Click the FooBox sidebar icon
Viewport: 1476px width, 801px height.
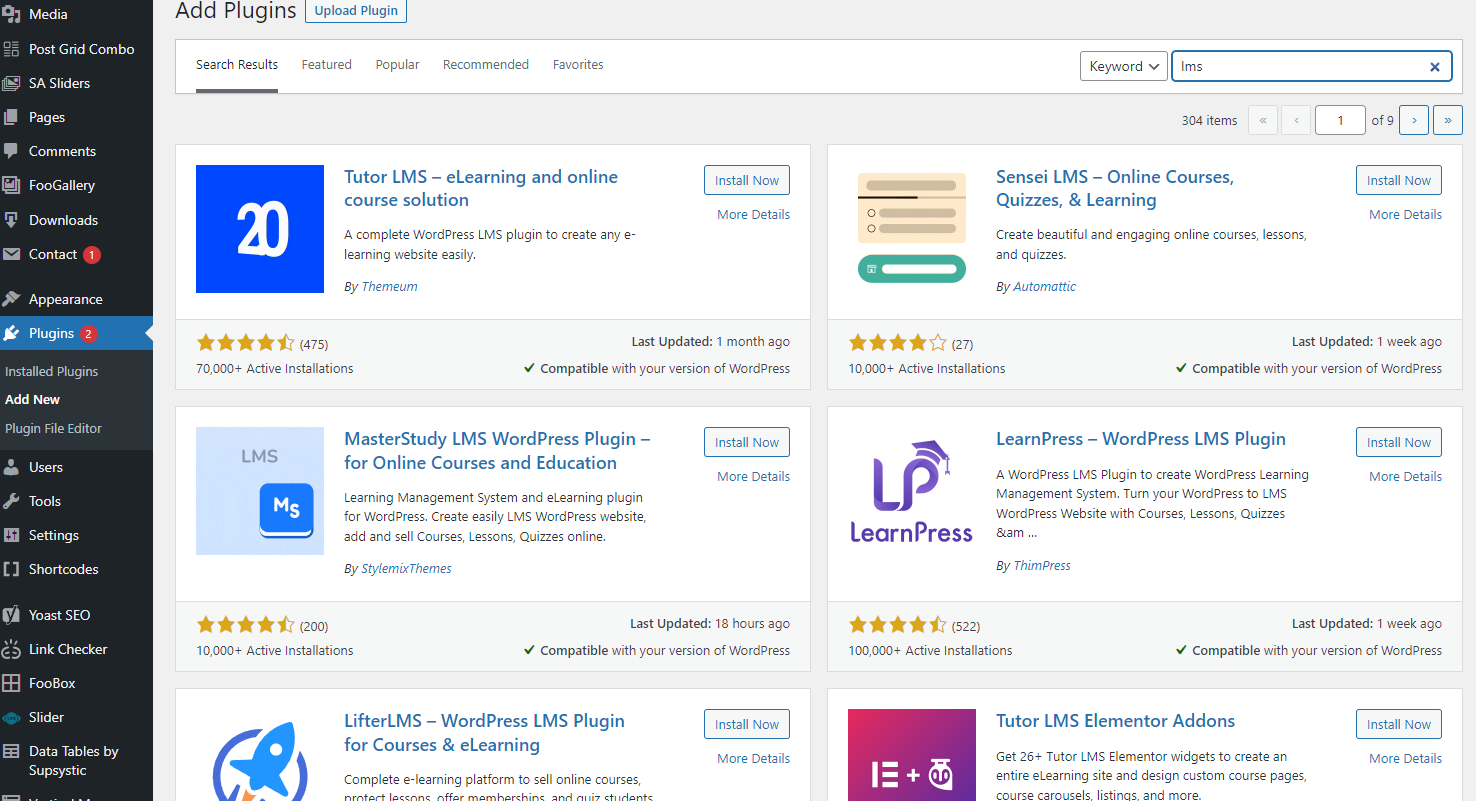tap(11, 683)
